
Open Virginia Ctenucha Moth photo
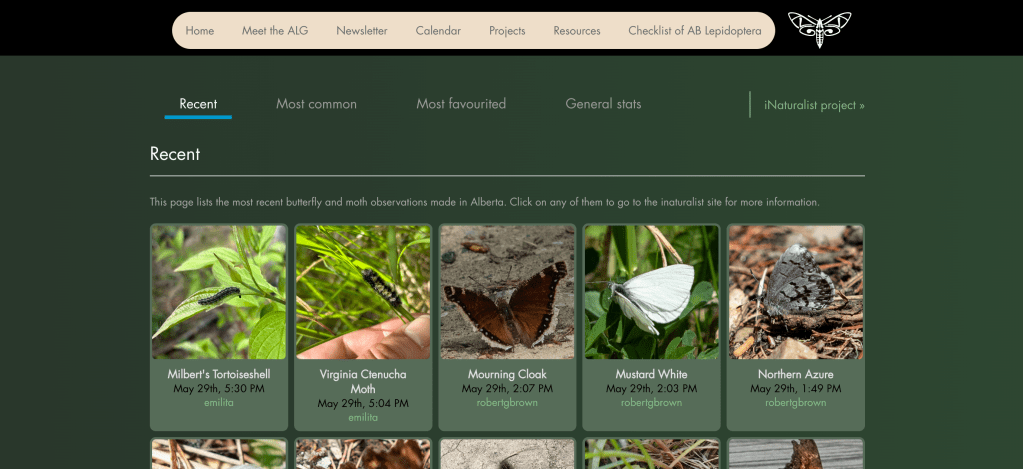pos(363,292)
